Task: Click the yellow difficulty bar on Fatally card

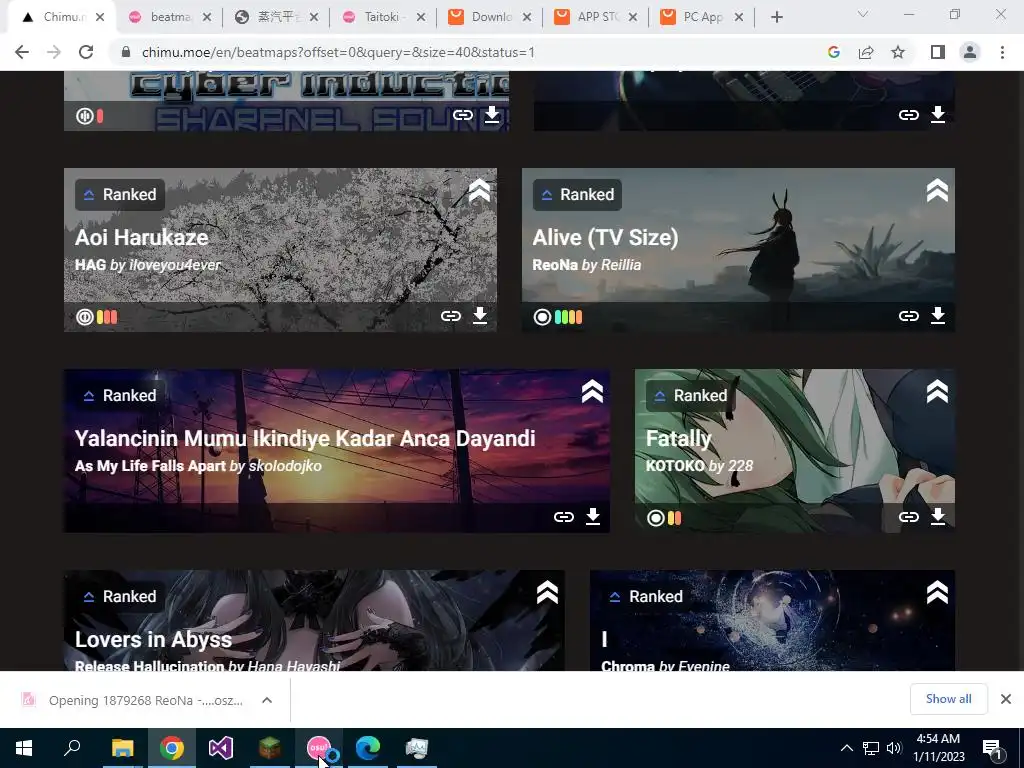Action: [x=671, y=519]
